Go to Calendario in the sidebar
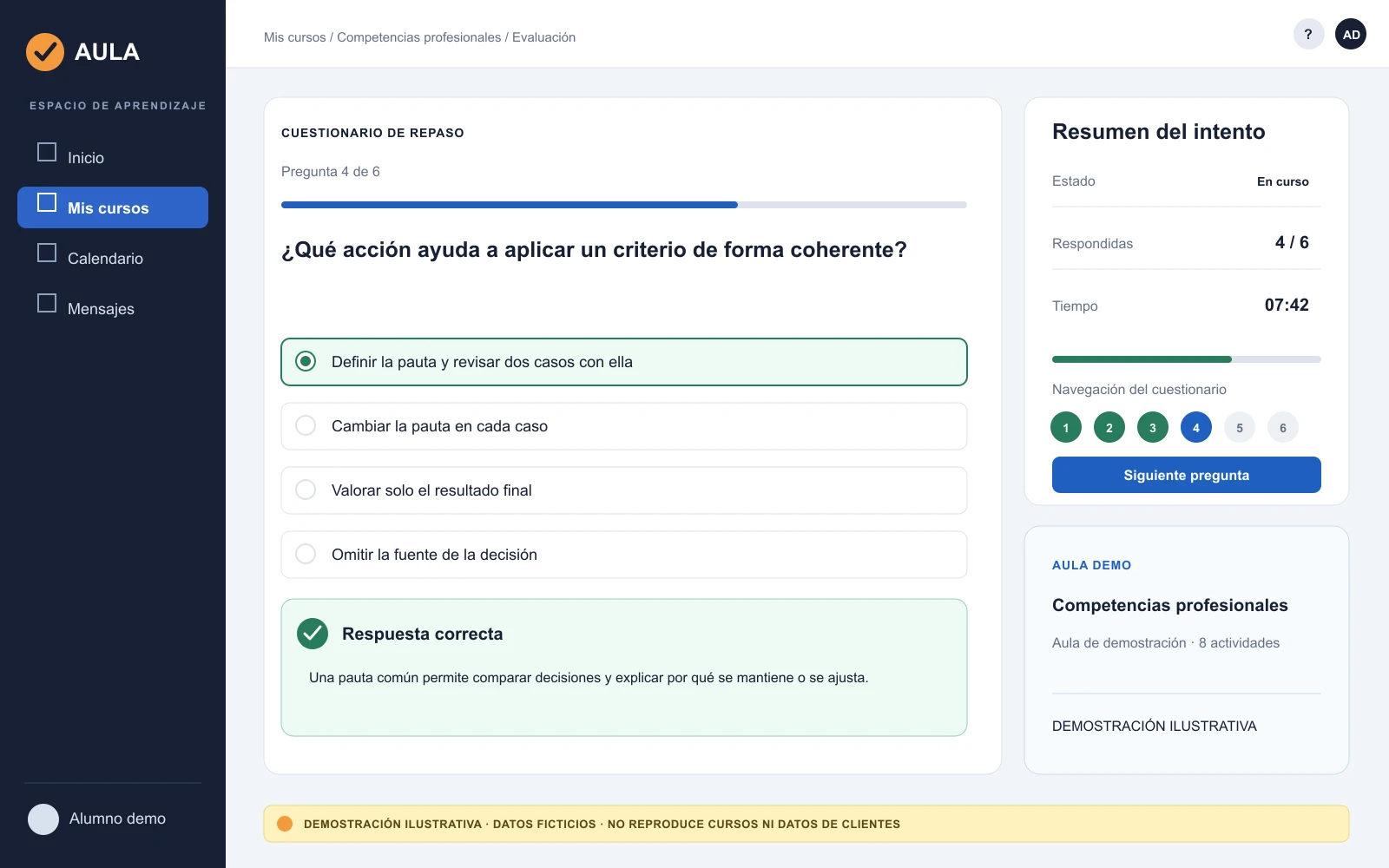This screenshot has height=868, width=1389. 113,258
